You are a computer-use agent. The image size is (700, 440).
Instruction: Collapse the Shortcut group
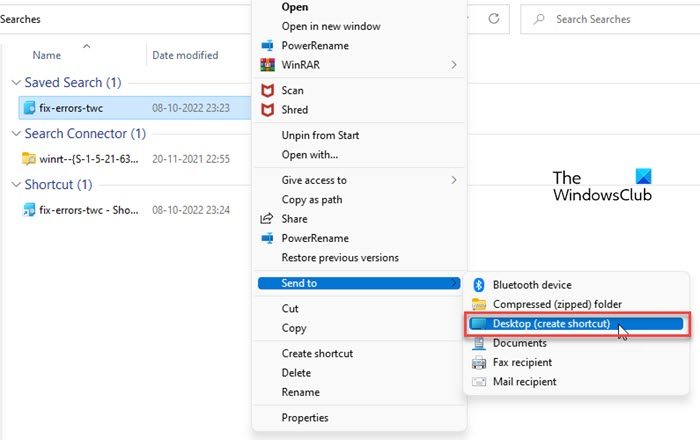pyautogui.click(x=15, y=185)
